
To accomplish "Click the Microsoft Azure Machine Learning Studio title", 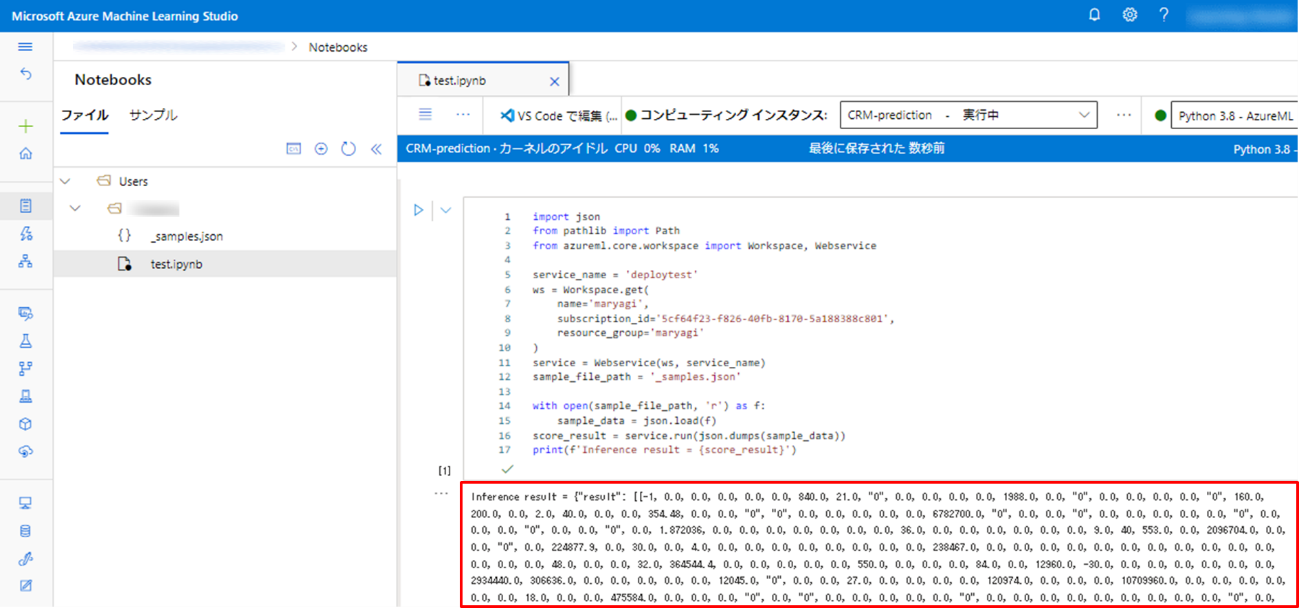I will (x=125, y=16).
